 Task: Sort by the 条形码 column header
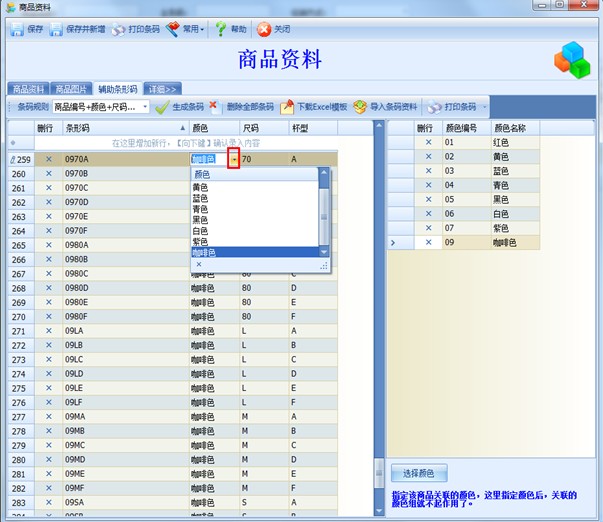pos(126,128)
